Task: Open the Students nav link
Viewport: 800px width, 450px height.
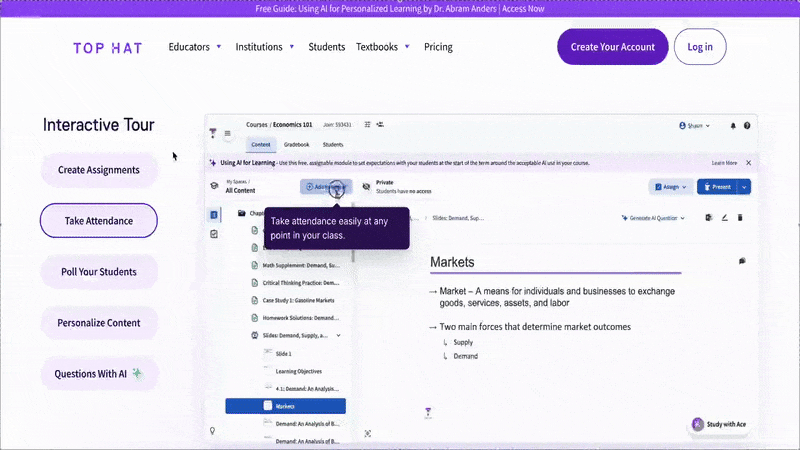Action: click(x=327, y=47)
